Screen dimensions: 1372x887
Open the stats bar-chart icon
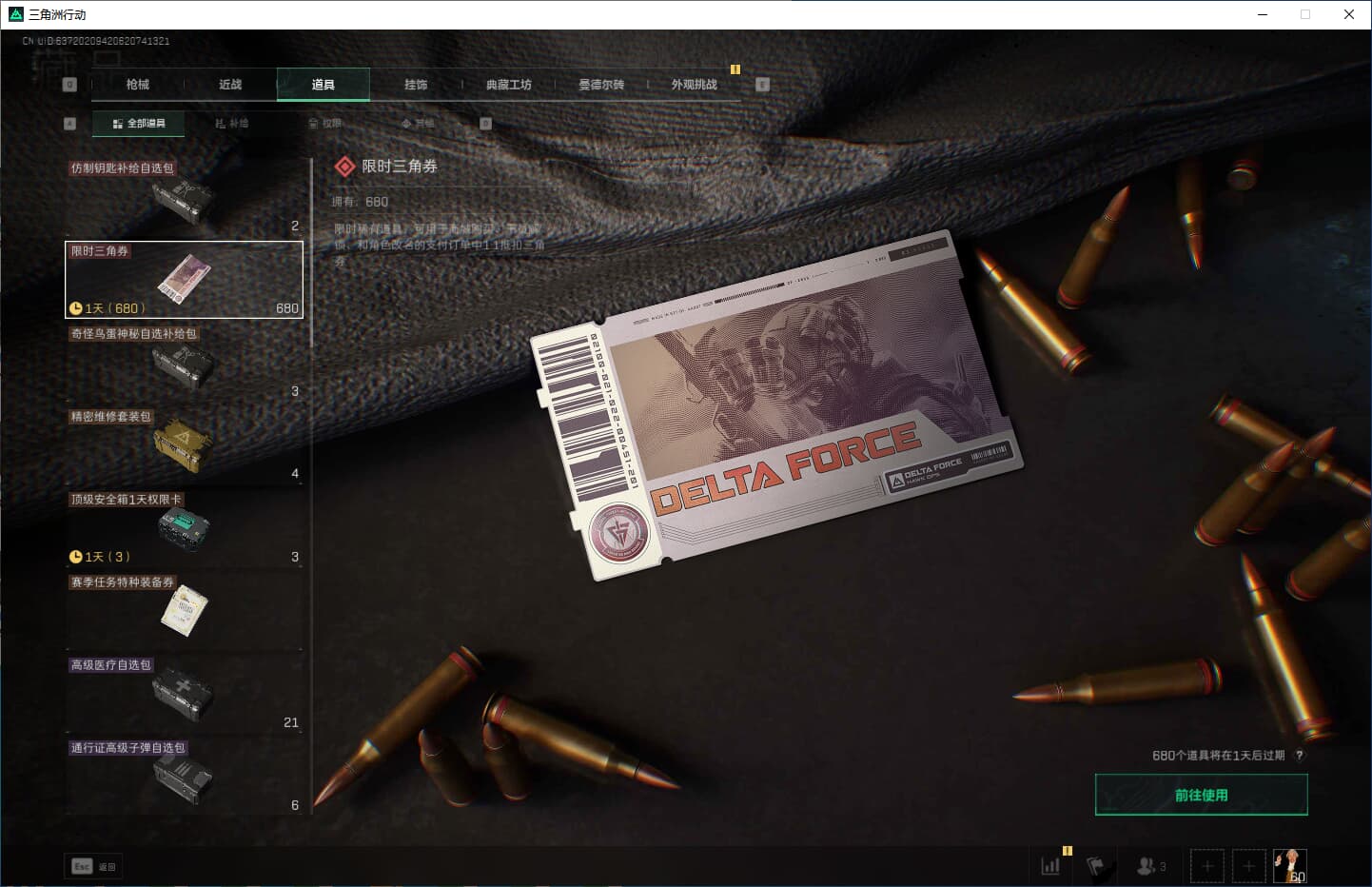[x=1050, y=866]
